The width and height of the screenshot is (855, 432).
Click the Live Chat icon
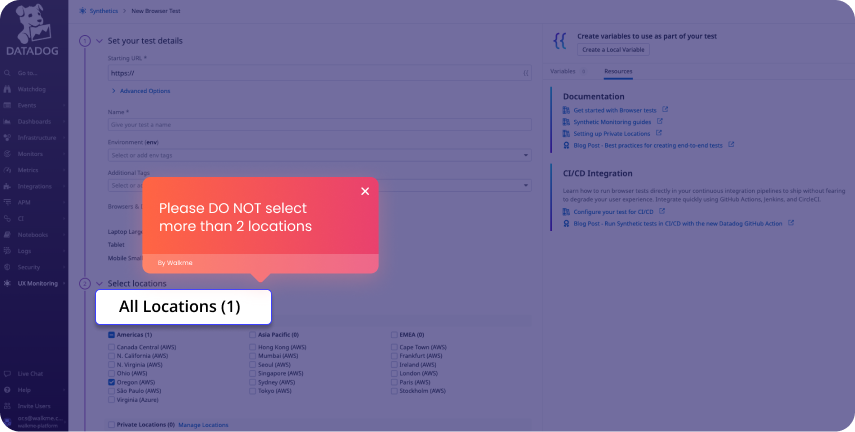click(x=8, y=373)
